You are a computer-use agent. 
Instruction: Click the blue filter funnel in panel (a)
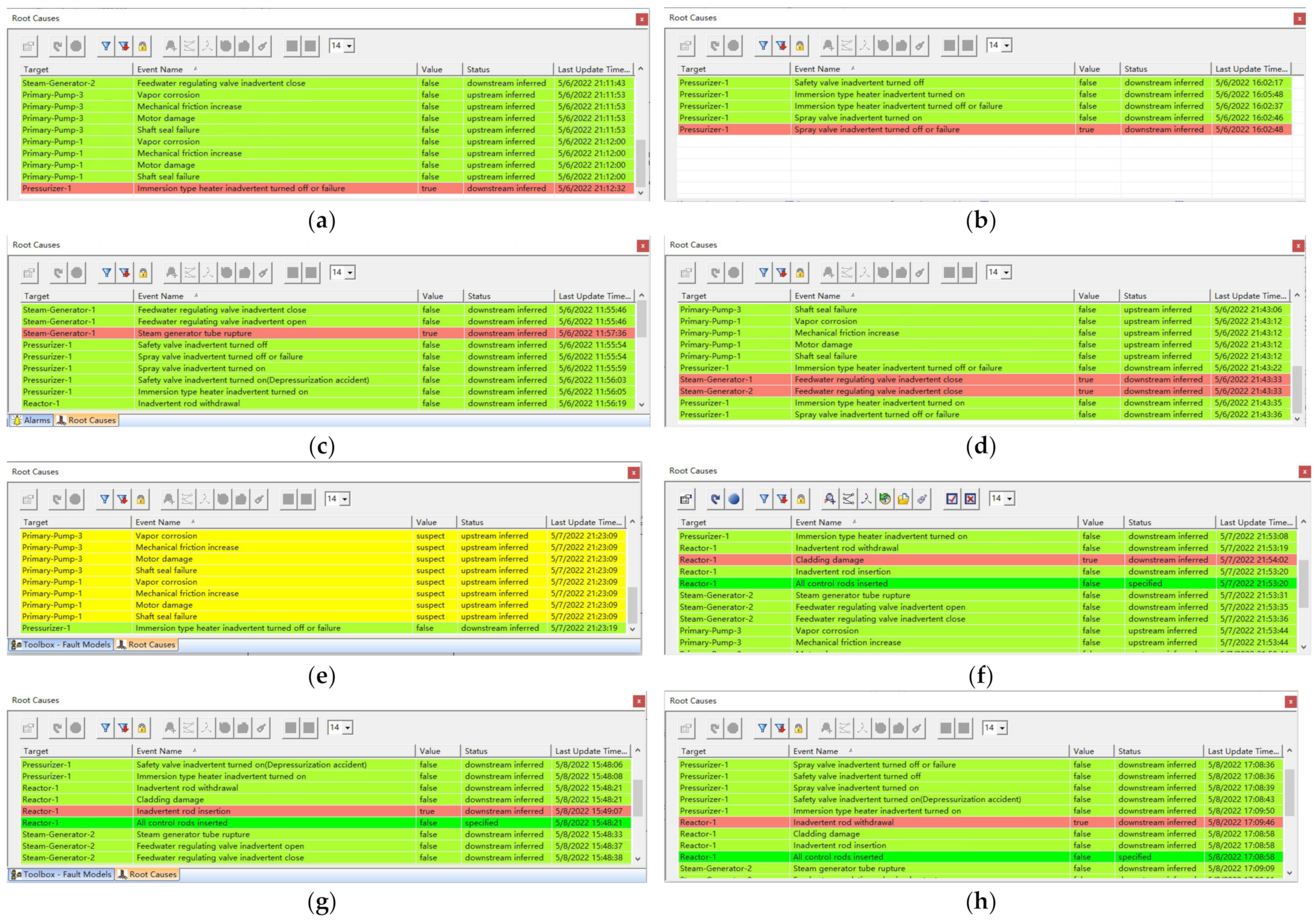(106, 46)
